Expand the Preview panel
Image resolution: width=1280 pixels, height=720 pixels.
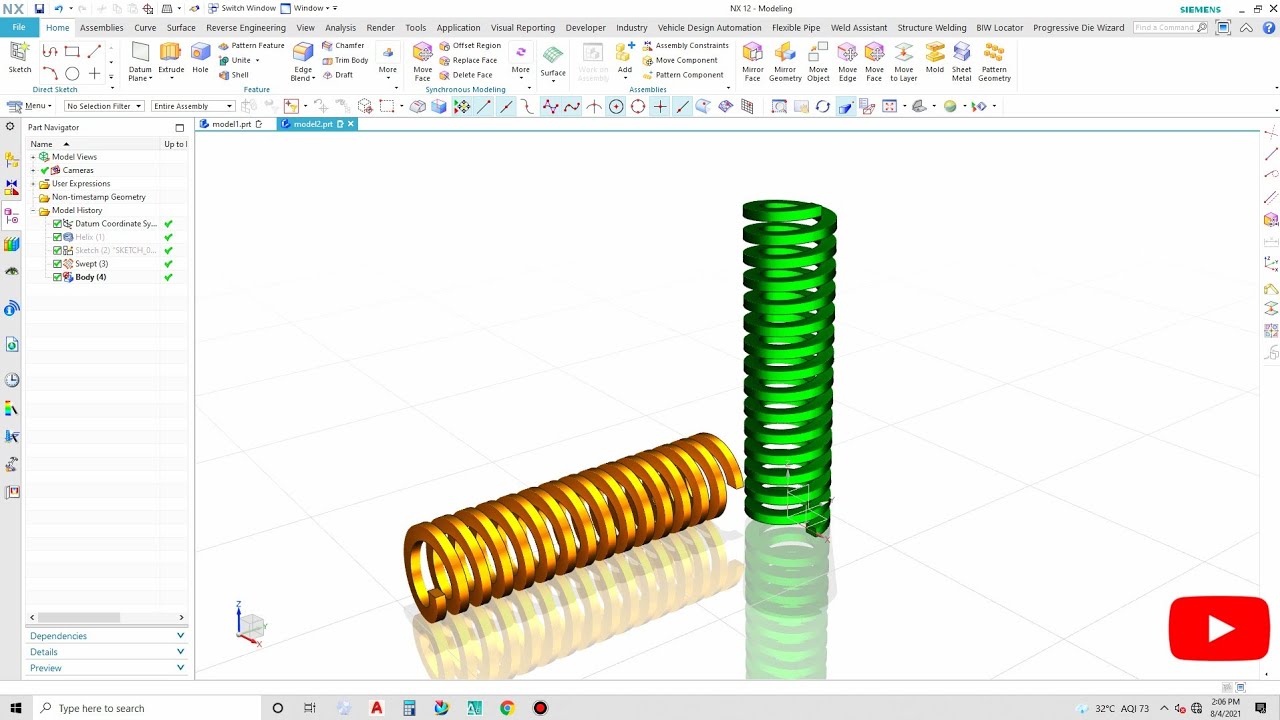pos(106,668)
